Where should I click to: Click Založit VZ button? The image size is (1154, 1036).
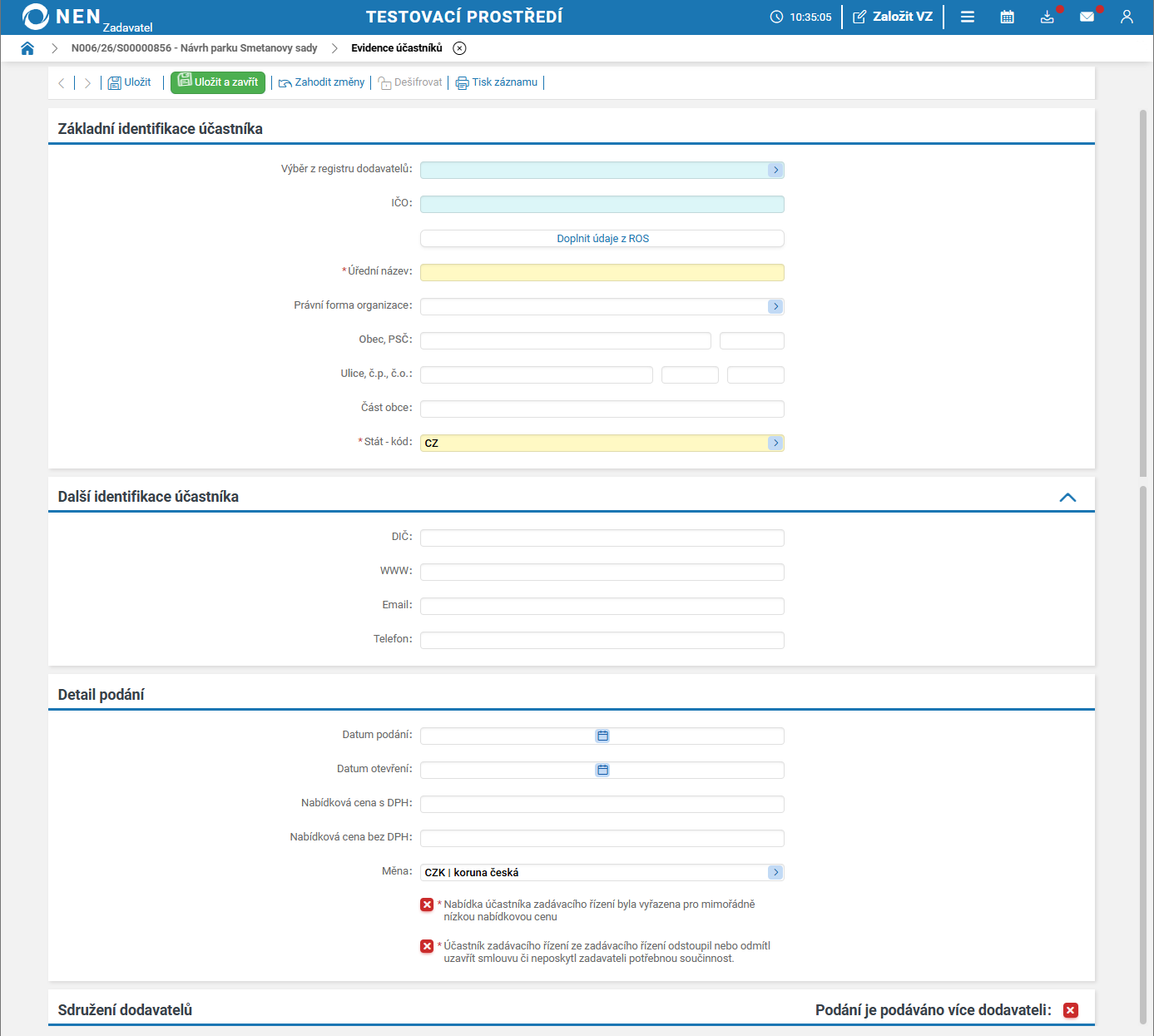(893, 17)
